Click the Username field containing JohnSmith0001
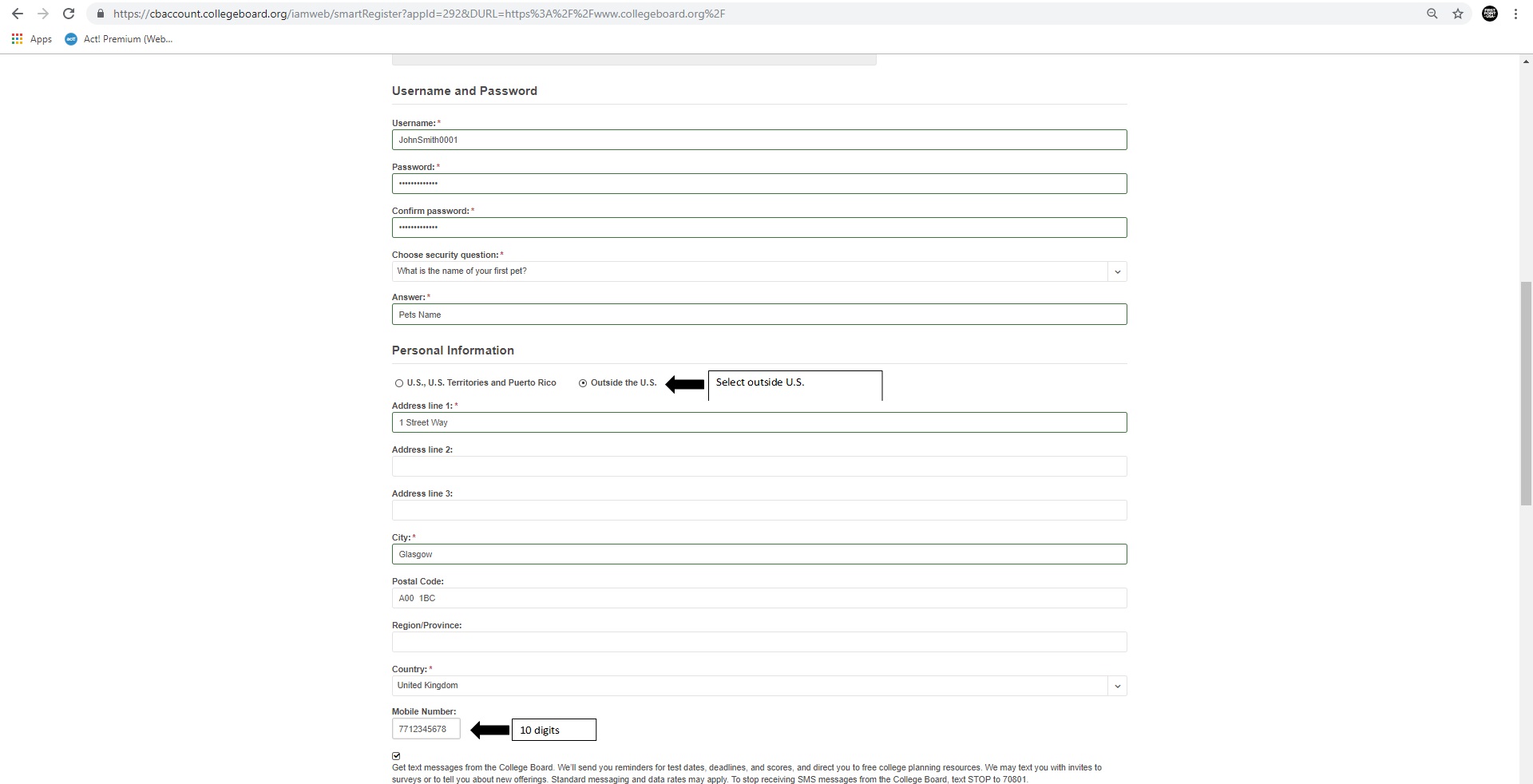The width and height of the screenshot is (1533, 784). point(759,140)
